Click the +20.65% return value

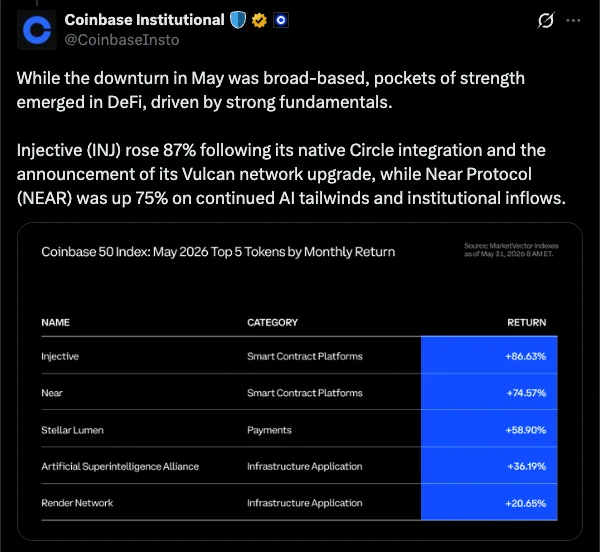(x=526, y=503)
